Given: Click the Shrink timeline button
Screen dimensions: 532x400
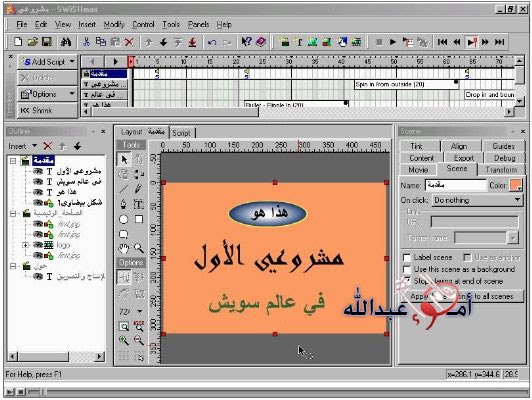Looking at the screenshot, I should click(48, 111).
